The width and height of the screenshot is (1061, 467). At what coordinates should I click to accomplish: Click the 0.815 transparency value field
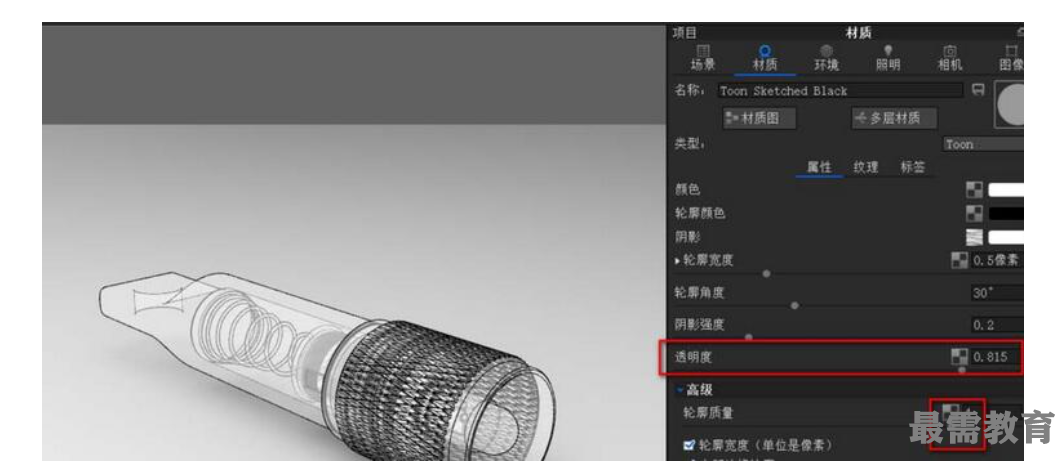point(995,357)
